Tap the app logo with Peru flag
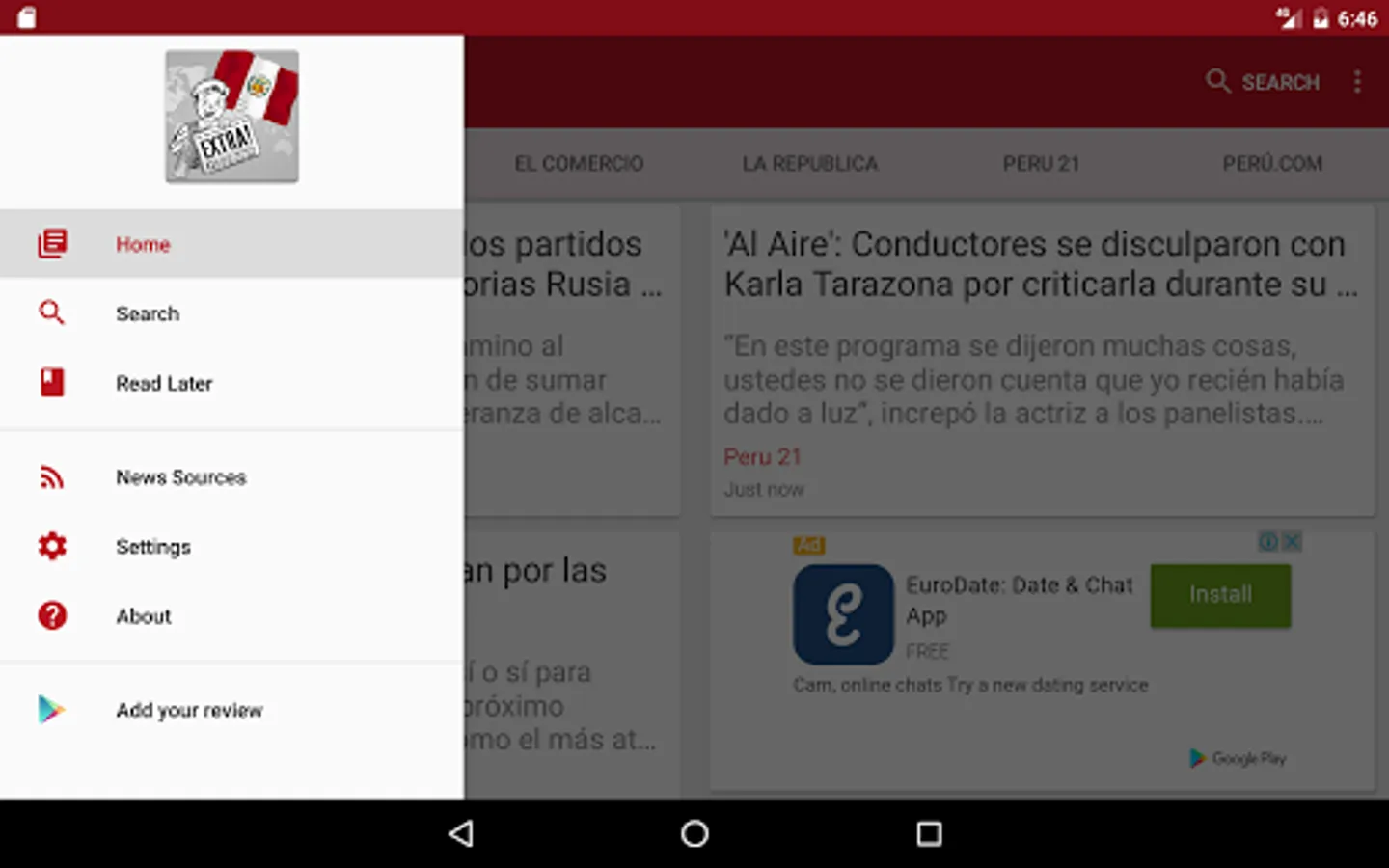This screenshot has height=868, width=1389. pos(232,117)
